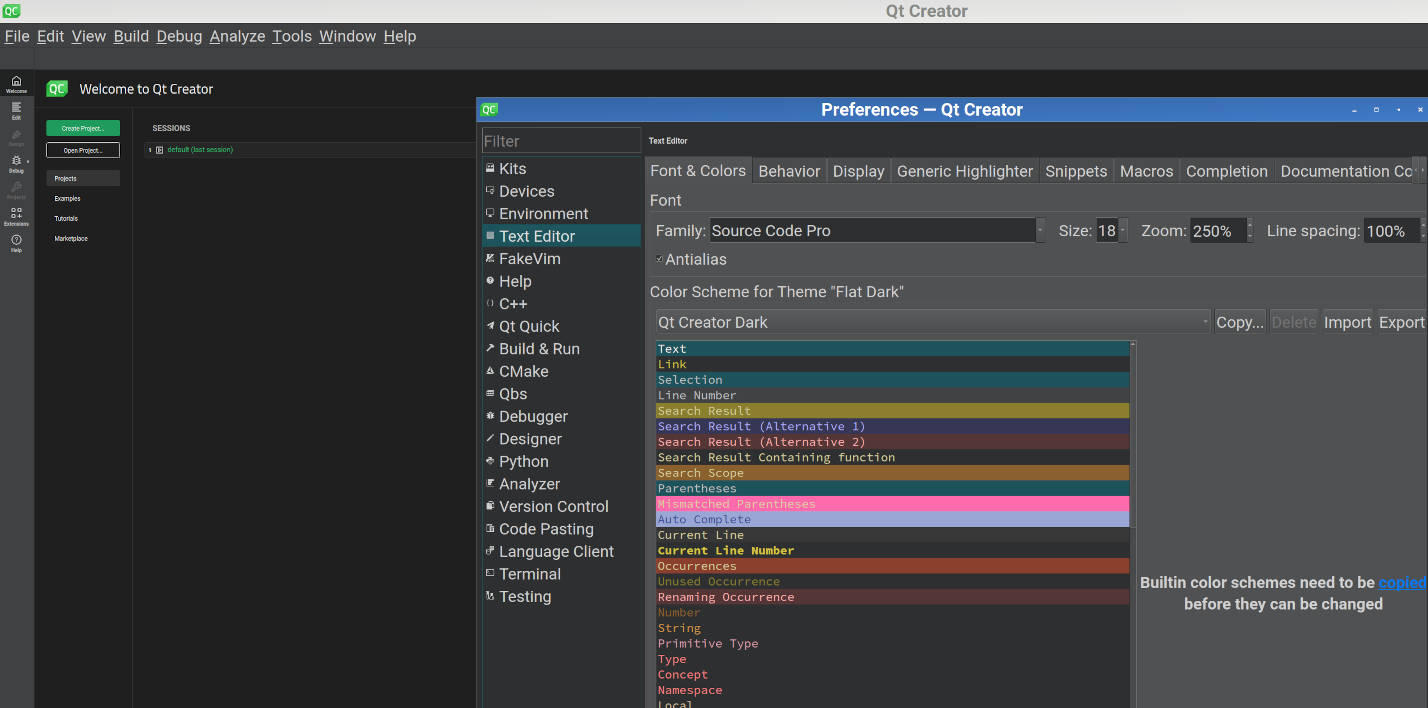The image size is (1428, 708).
Task: Click the Qt Quick category icon
Action: [x=490, y=325]
